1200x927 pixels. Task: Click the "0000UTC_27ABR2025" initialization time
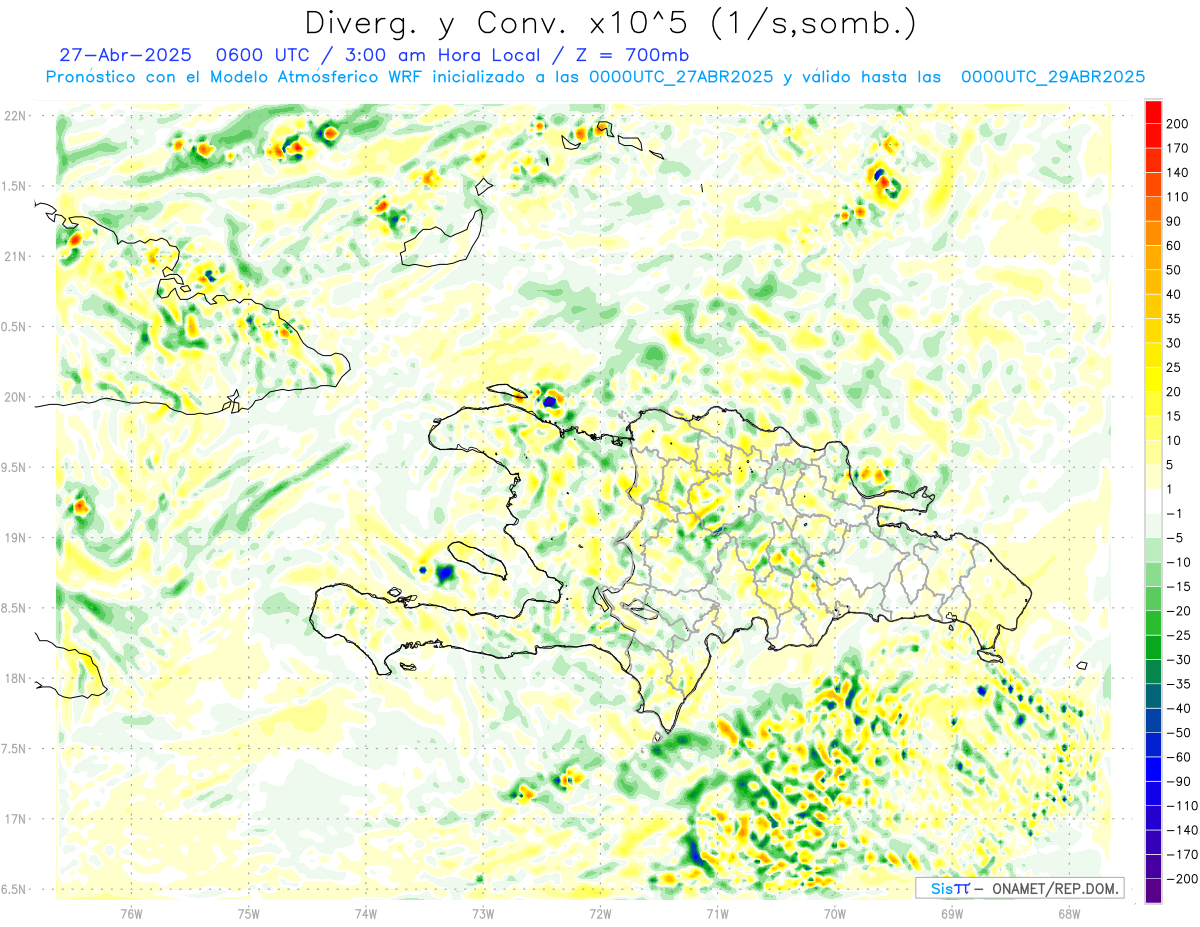(x=680, y=77)
